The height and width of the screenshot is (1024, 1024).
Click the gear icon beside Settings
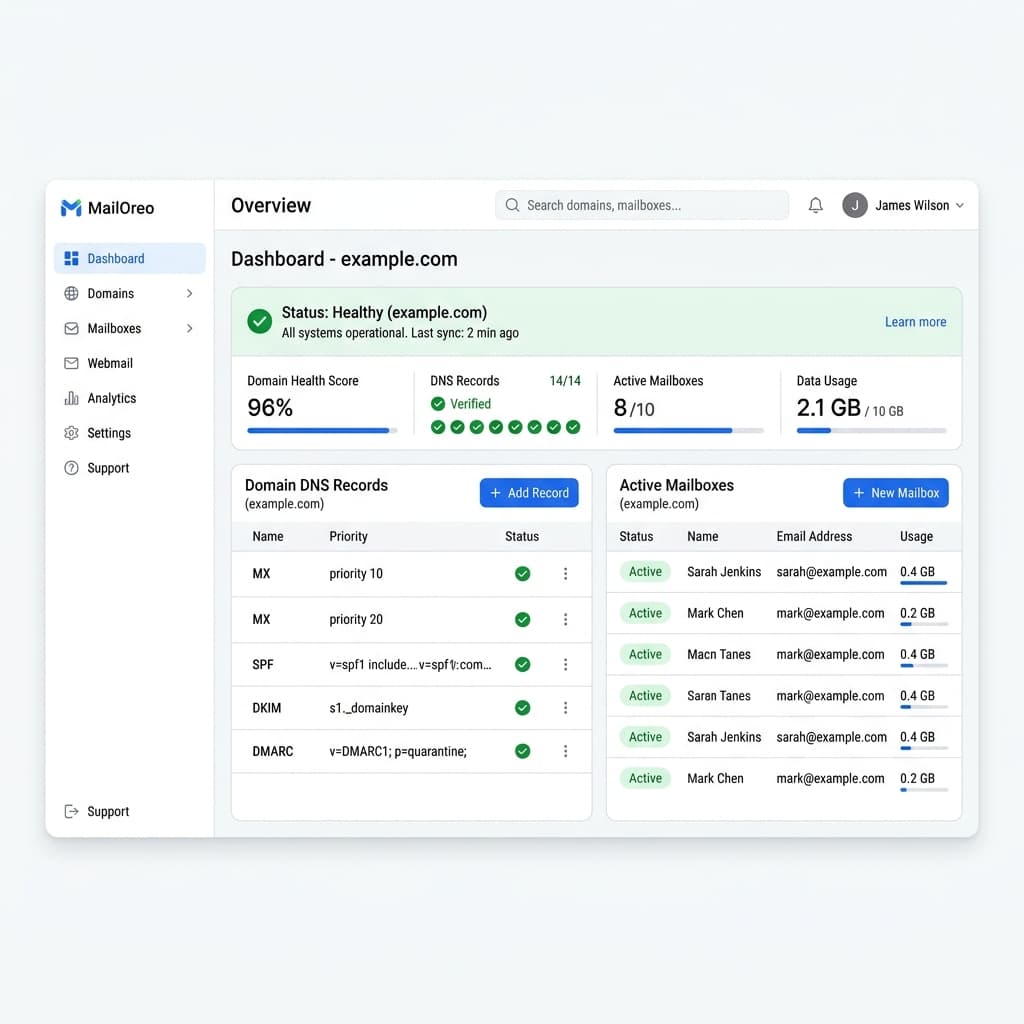[71, 433]
